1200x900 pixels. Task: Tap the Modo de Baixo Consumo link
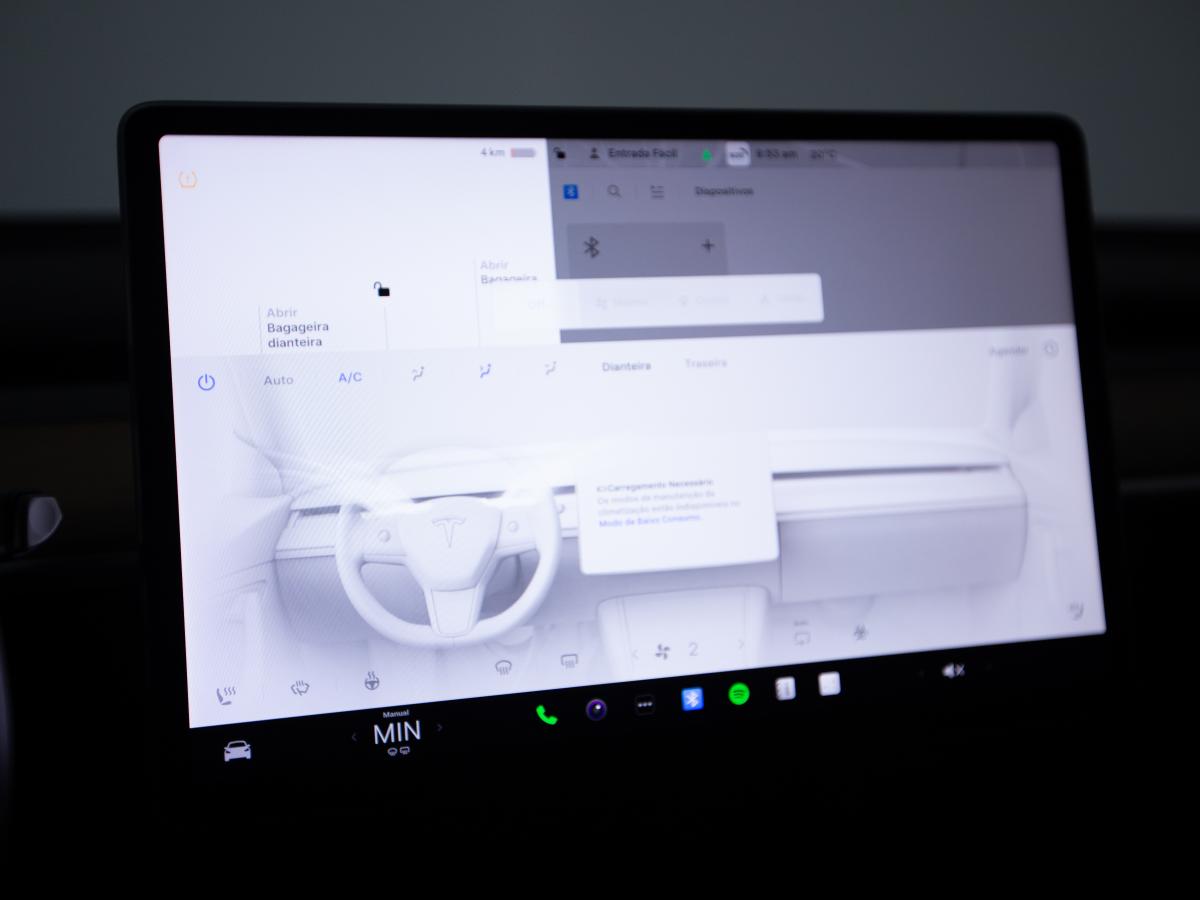pyautogui.click(x=650, y=520)
